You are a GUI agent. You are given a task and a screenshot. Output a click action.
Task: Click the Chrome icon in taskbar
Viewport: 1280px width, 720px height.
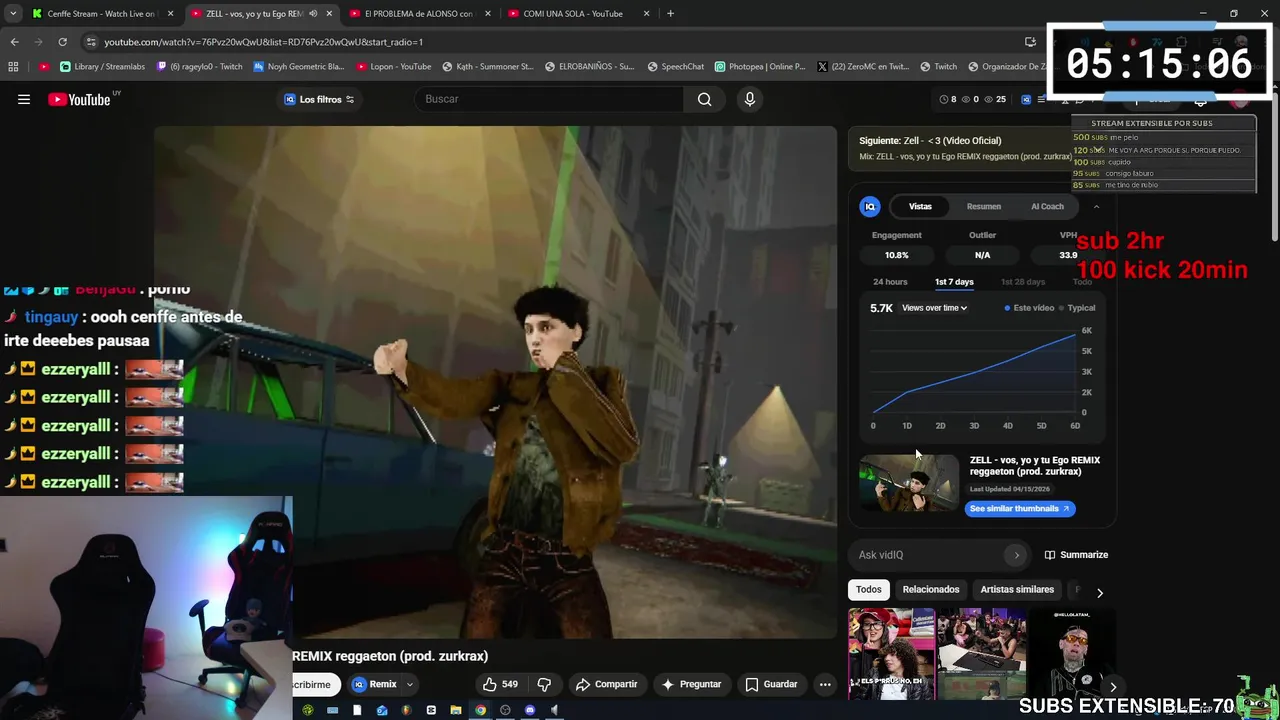point(480,710)
